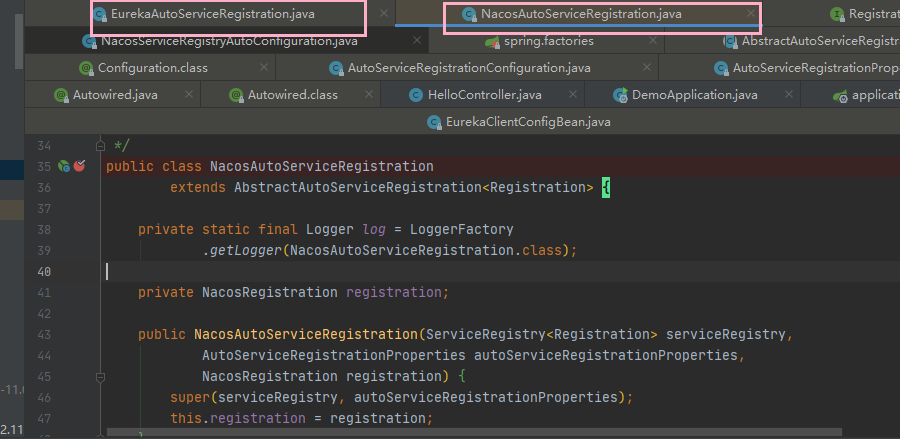Screen dimensions: 900x439
Task: Close the AutoServiceRegistrationConfiguration.java tab
Action: pyautogui.click(x=647, y=67)
